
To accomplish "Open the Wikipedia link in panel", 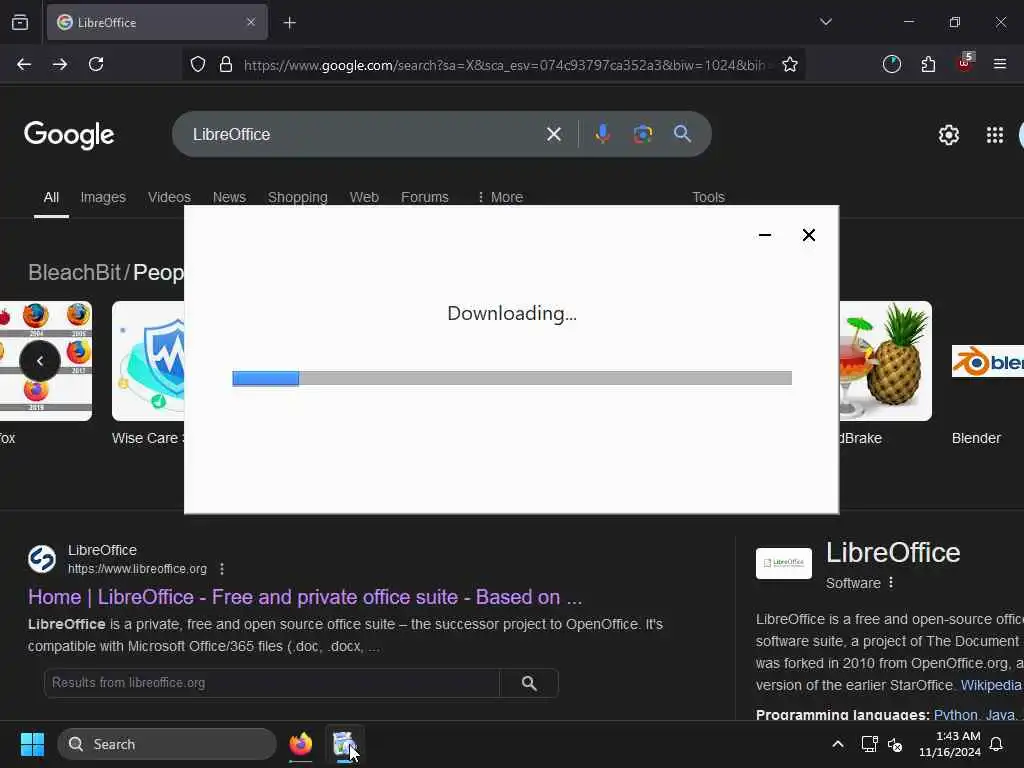I will coord(991,685).
